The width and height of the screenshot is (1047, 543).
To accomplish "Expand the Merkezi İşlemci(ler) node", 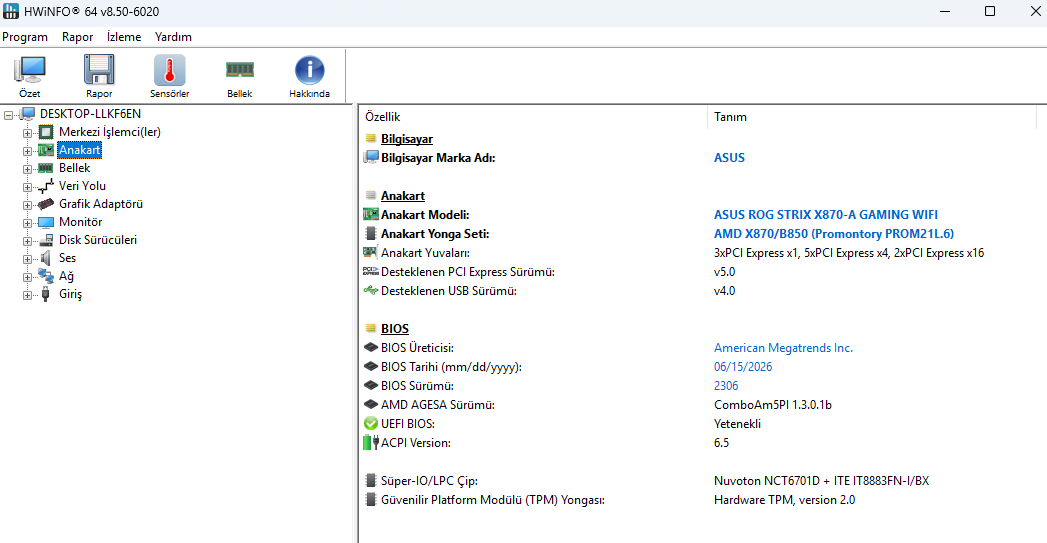I will click(x=27, y=133).
